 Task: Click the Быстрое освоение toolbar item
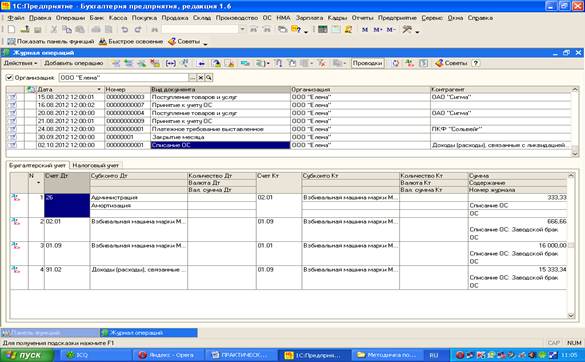point(131,41)
